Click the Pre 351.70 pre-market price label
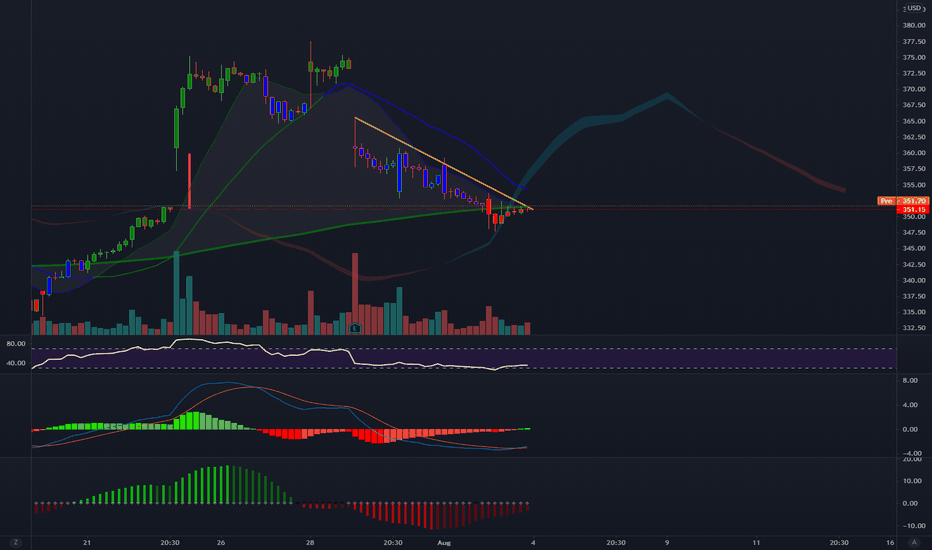Screen dimensions: 932x550 click(x=902, y=201)
